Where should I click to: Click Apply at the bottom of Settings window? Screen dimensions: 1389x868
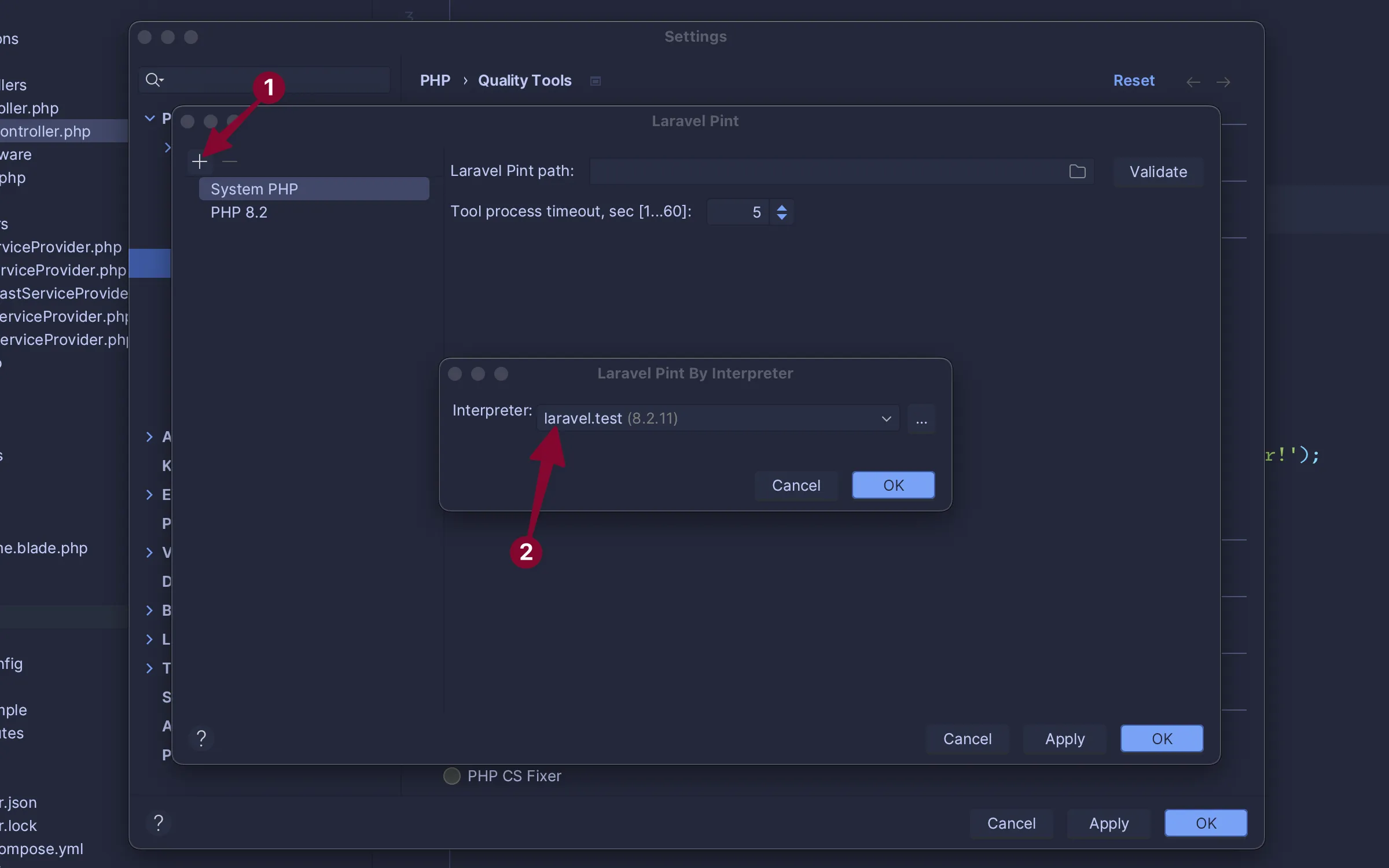click(1108, 823)
